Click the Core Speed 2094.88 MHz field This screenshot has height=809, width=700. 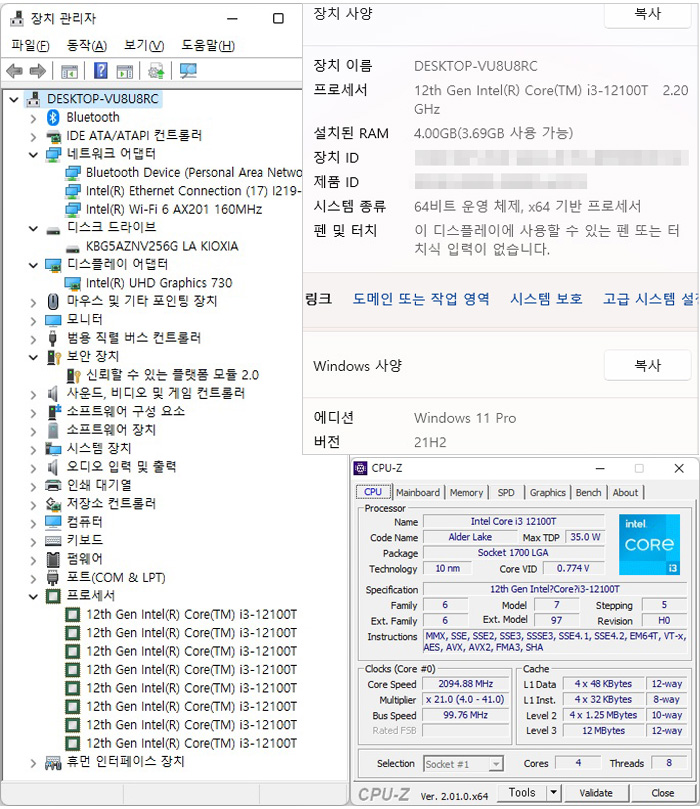[x=466, y=684]
